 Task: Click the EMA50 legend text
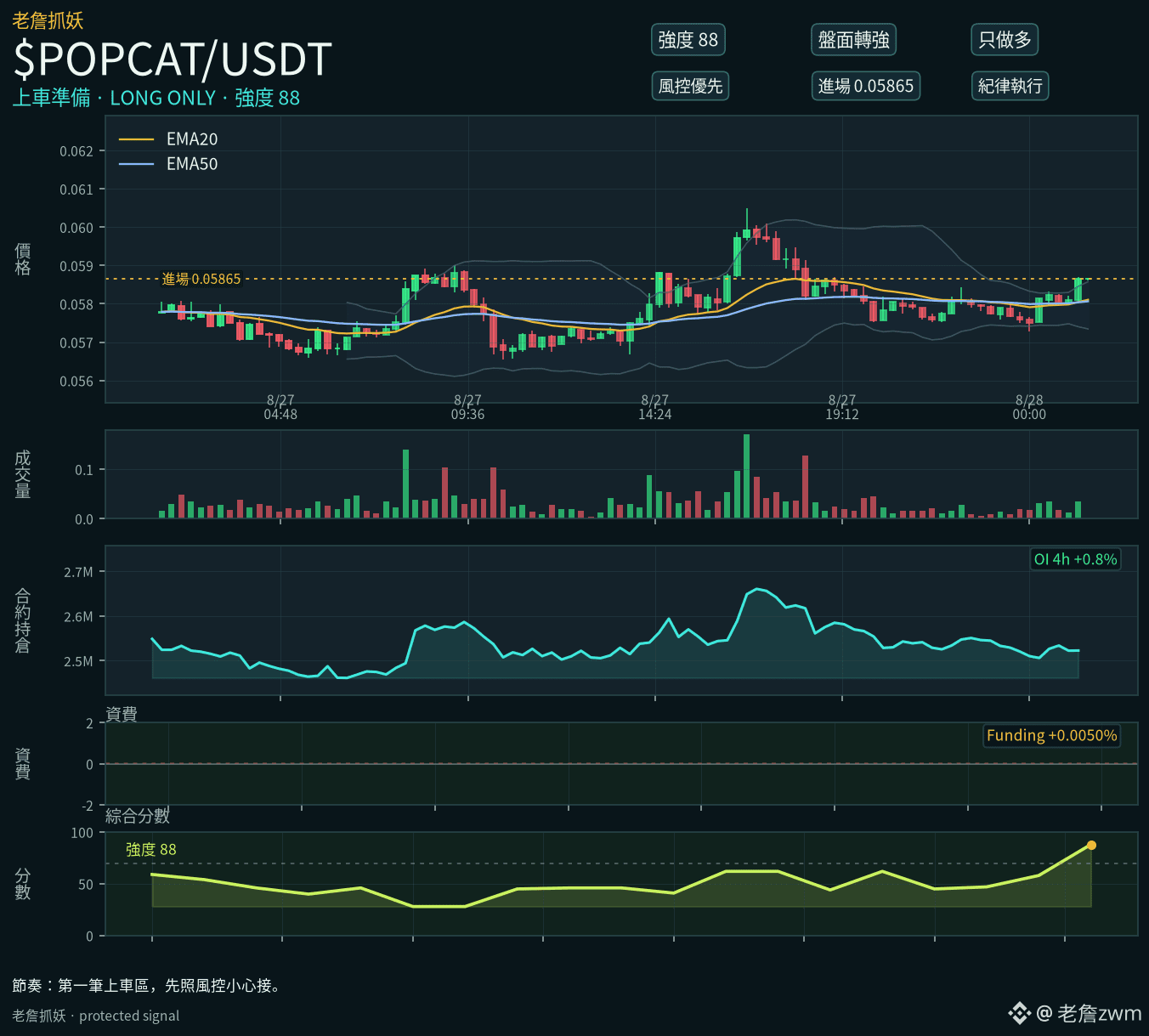coord(192,164)
